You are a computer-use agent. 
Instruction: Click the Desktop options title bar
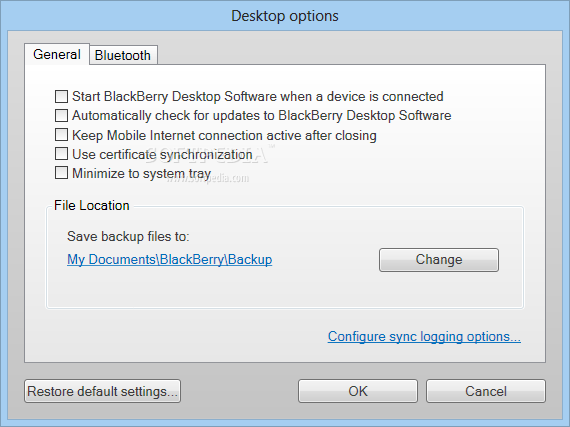pos(285,16)
